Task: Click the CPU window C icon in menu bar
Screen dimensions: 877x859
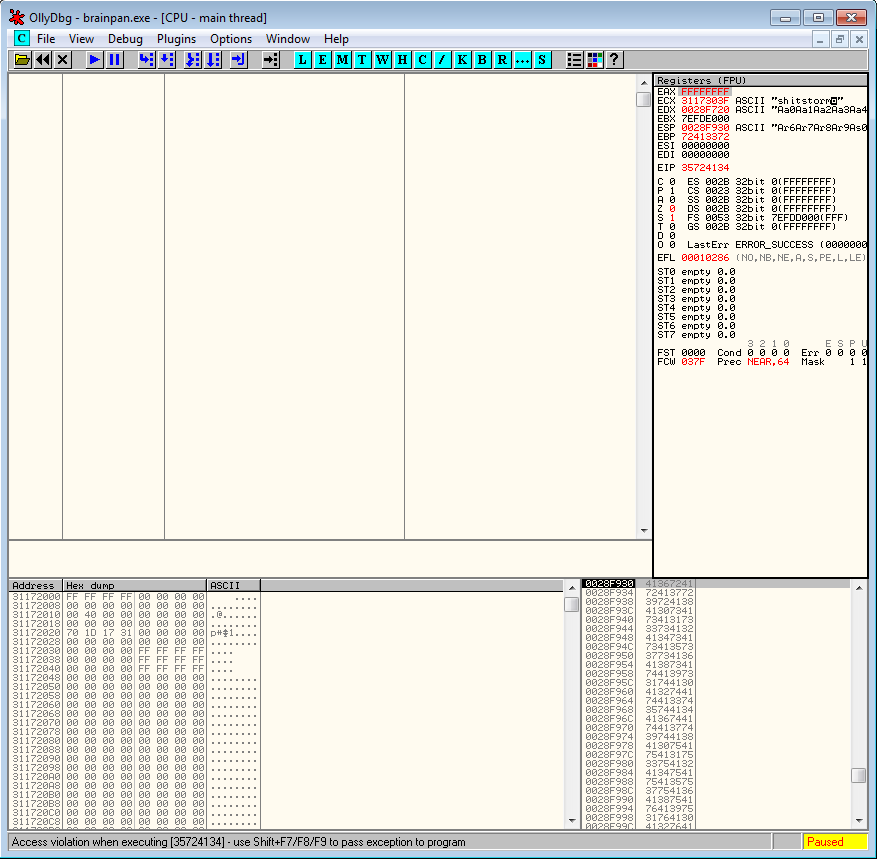Action: (21, 39)
